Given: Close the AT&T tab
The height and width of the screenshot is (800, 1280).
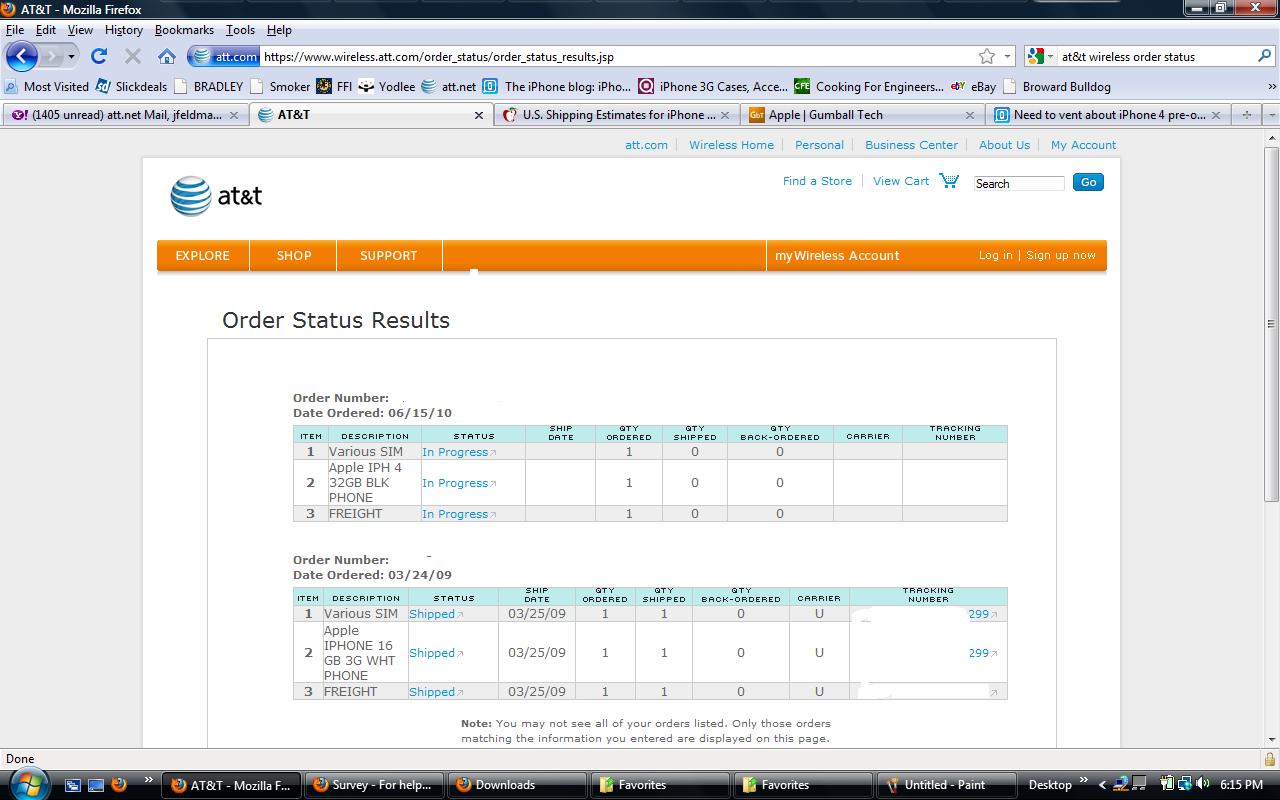Looking at the screenshot, I should (x=478, y=115).
